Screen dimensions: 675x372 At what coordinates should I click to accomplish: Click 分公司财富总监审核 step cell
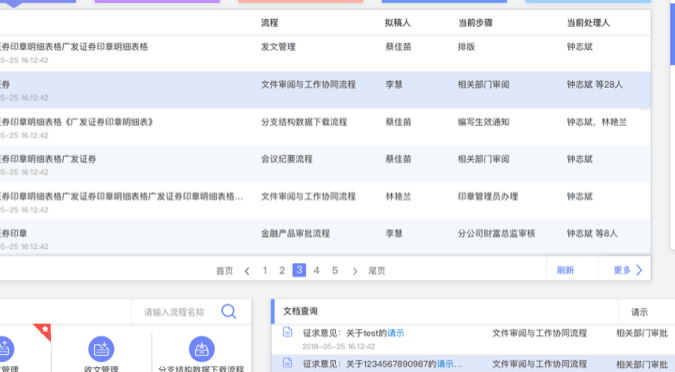(x=496, y=233)
